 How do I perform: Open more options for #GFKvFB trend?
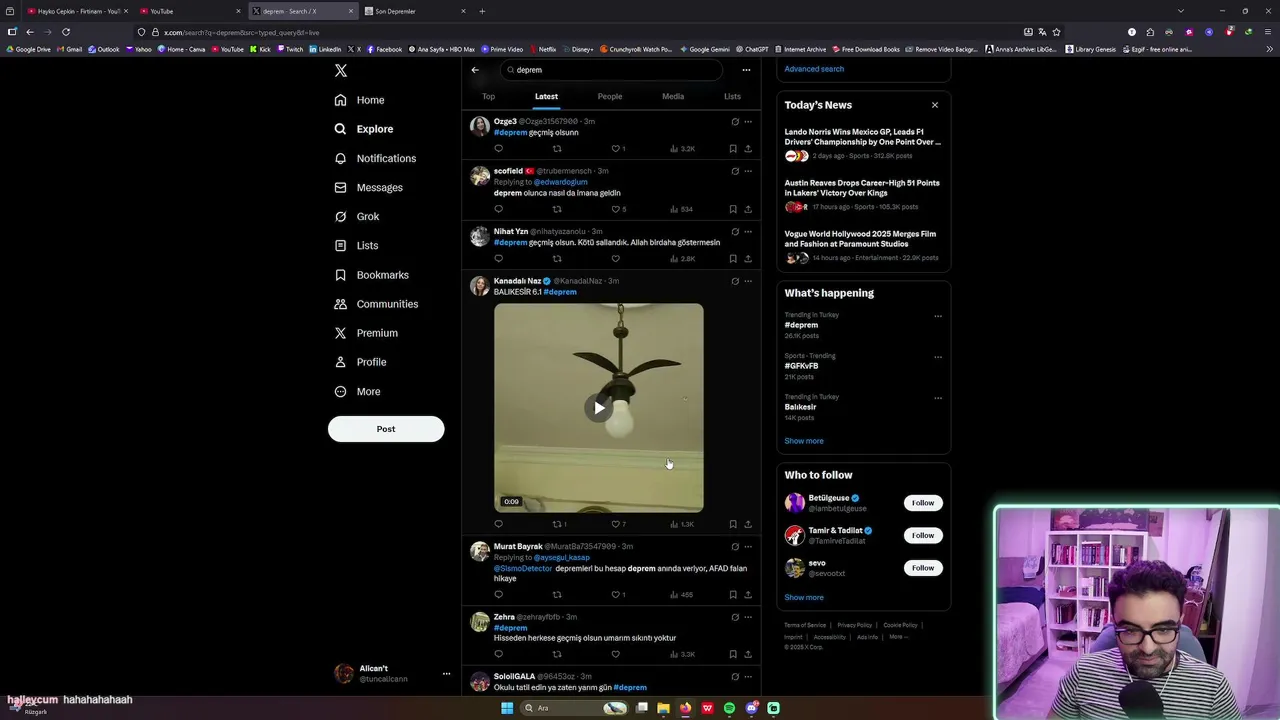click(x=938, y=357)
